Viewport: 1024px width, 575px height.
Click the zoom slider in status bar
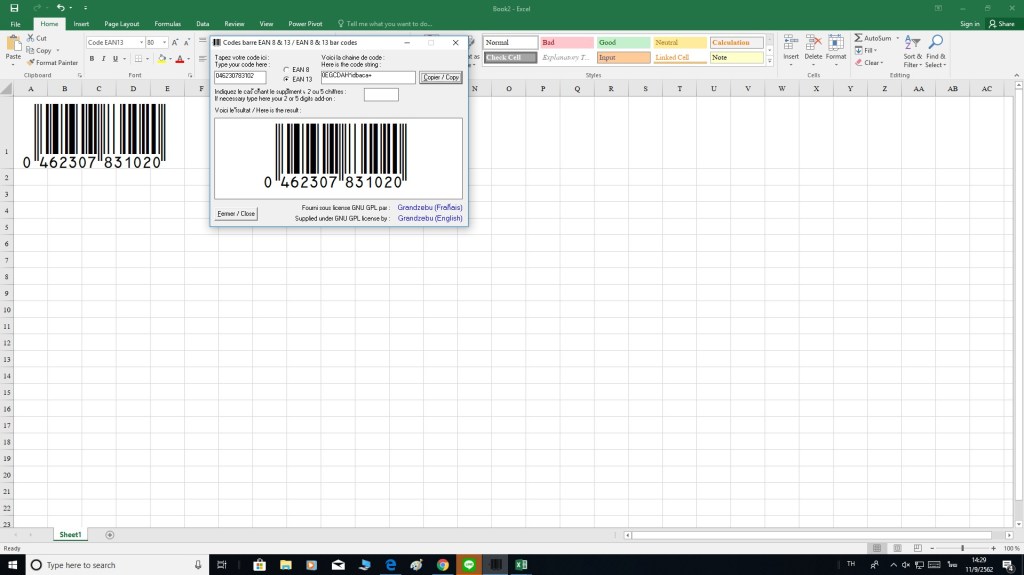962,548
